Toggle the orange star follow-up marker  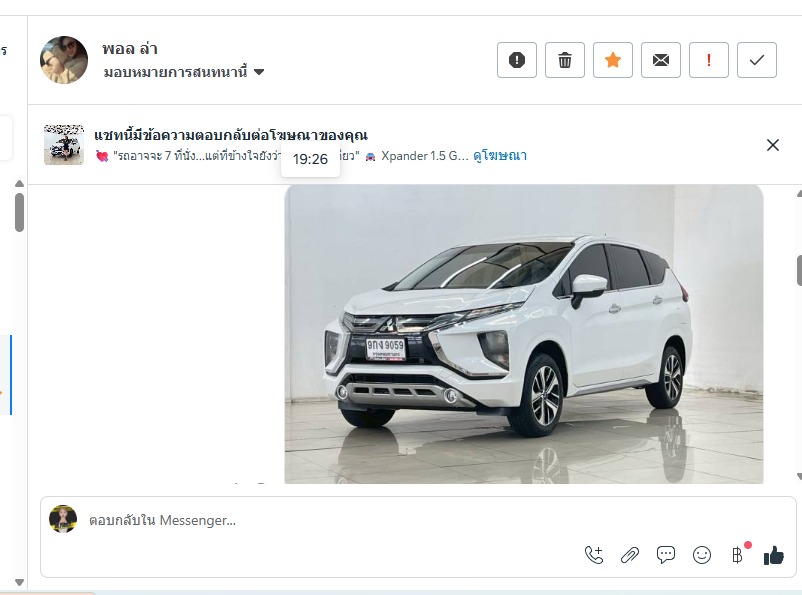click(613, 60)
